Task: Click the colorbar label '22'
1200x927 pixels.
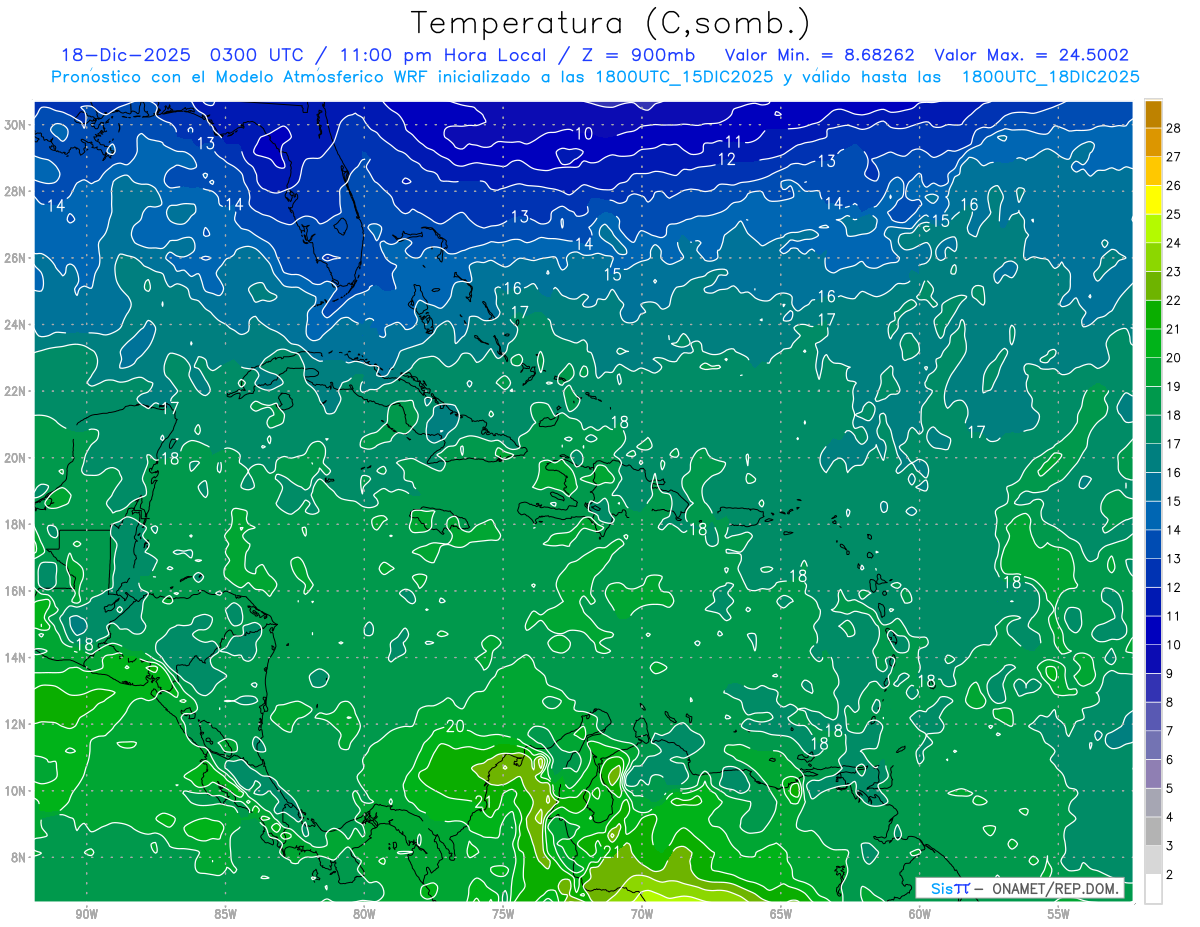Action: 1173,300
